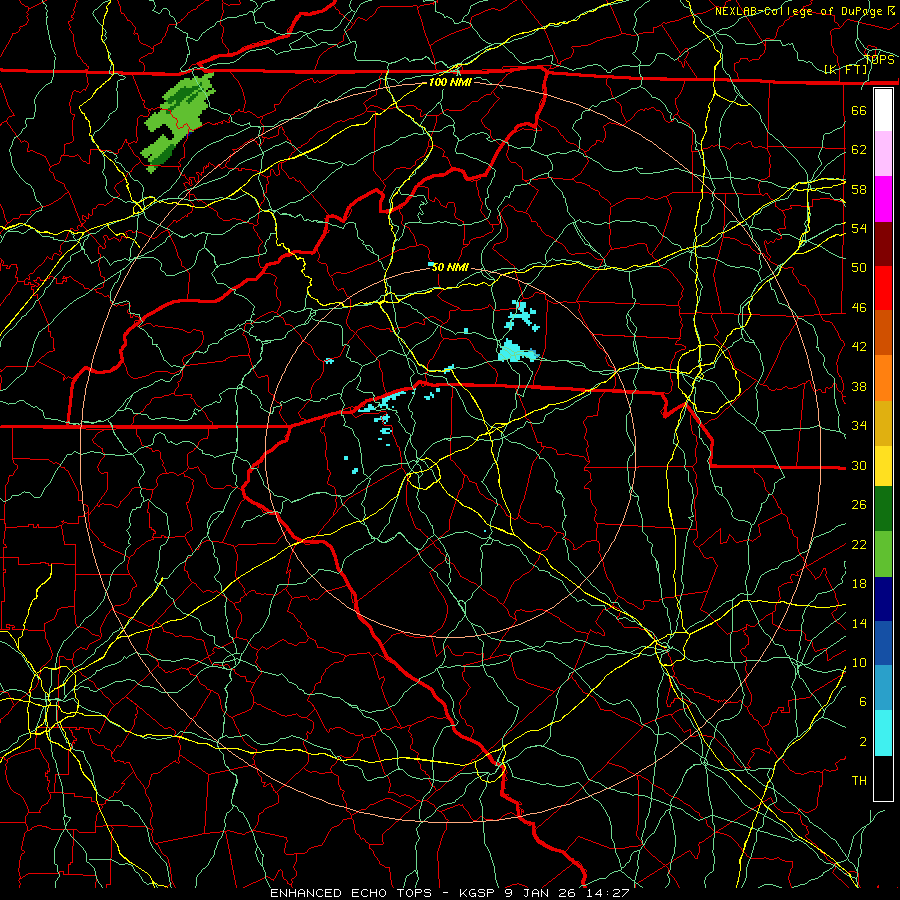
Task: Click the 'TH' legend label
Action: [859, 781]
